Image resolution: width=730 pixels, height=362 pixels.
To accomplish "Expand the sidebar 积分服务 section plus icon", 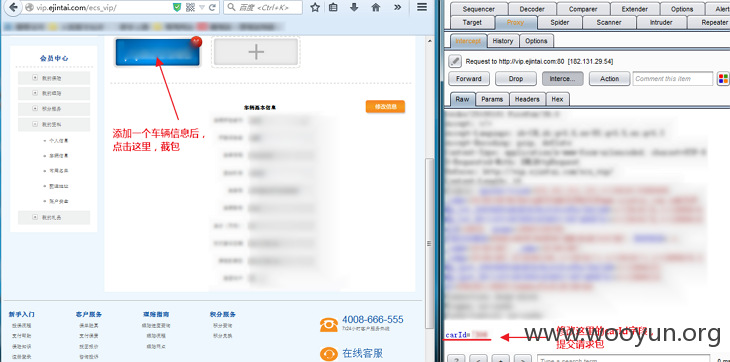I will tap(35, 108).
